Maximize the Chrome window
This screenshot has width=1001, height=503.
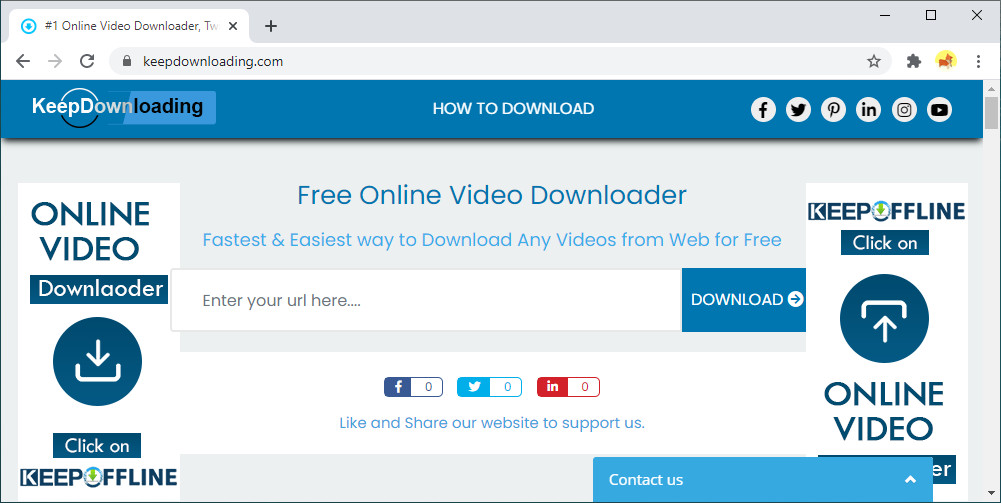931,15
